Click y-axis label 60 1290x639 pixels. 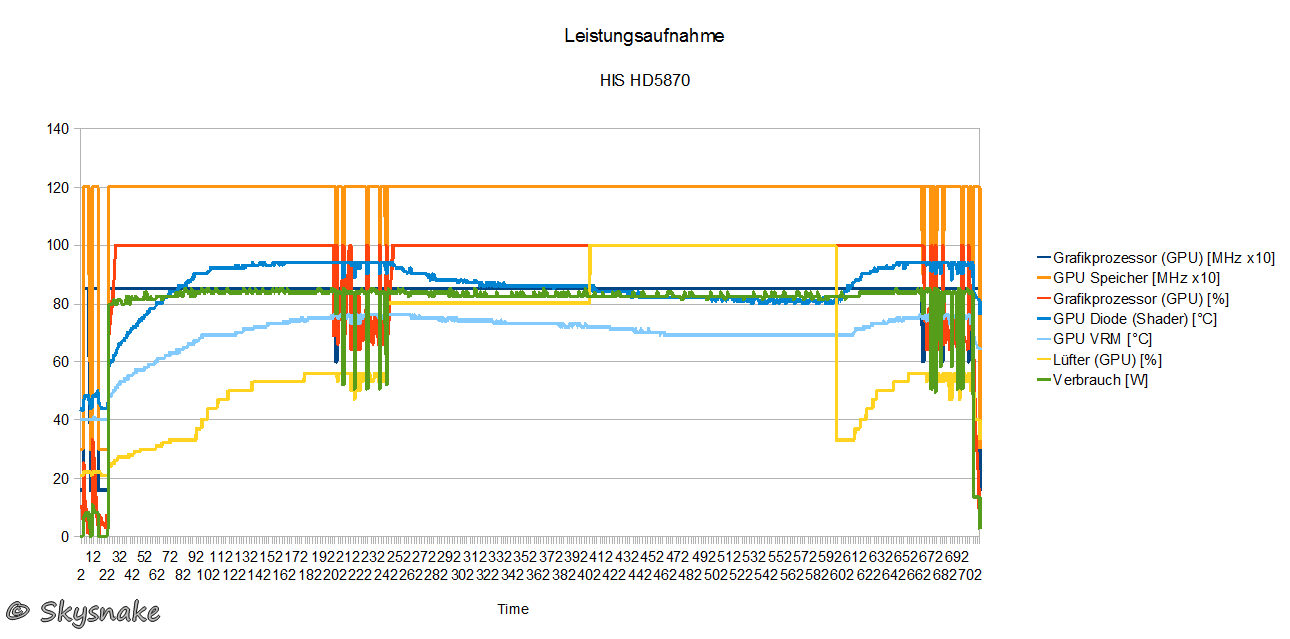coord(61,362)
